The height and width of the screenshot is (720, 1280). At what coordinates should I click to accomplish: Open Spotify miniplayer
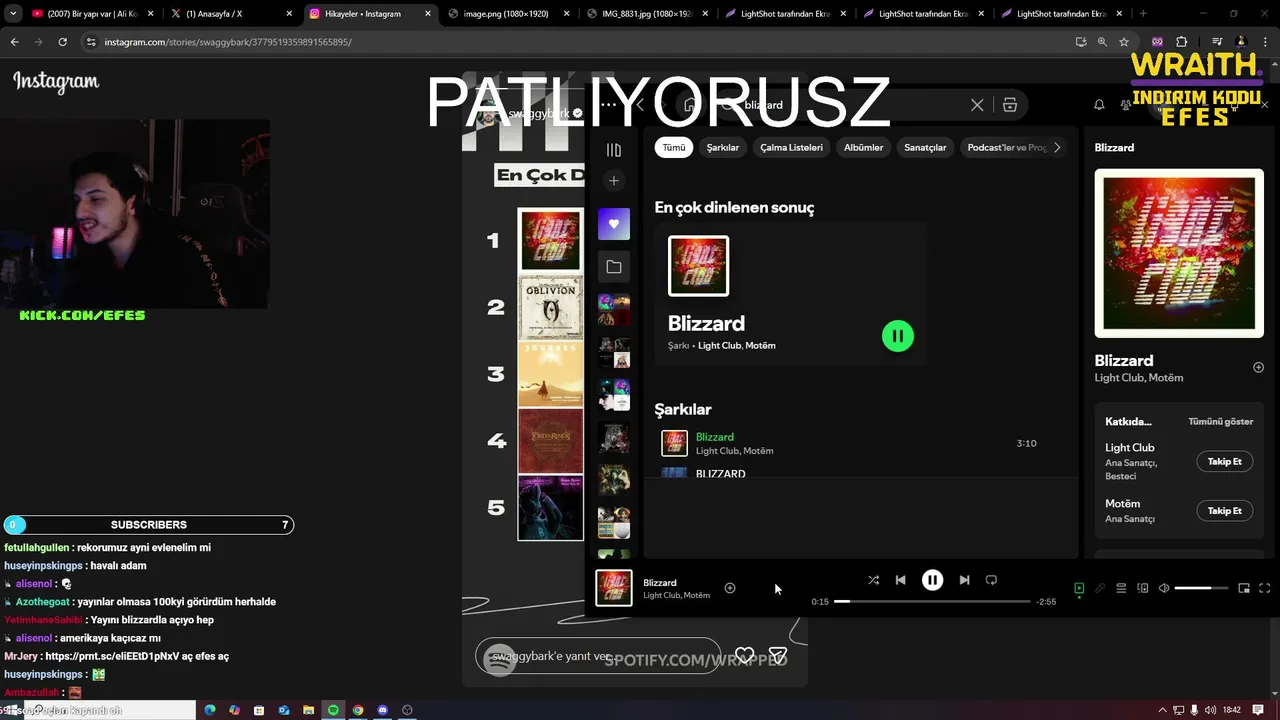click(x=1244, y=588)
